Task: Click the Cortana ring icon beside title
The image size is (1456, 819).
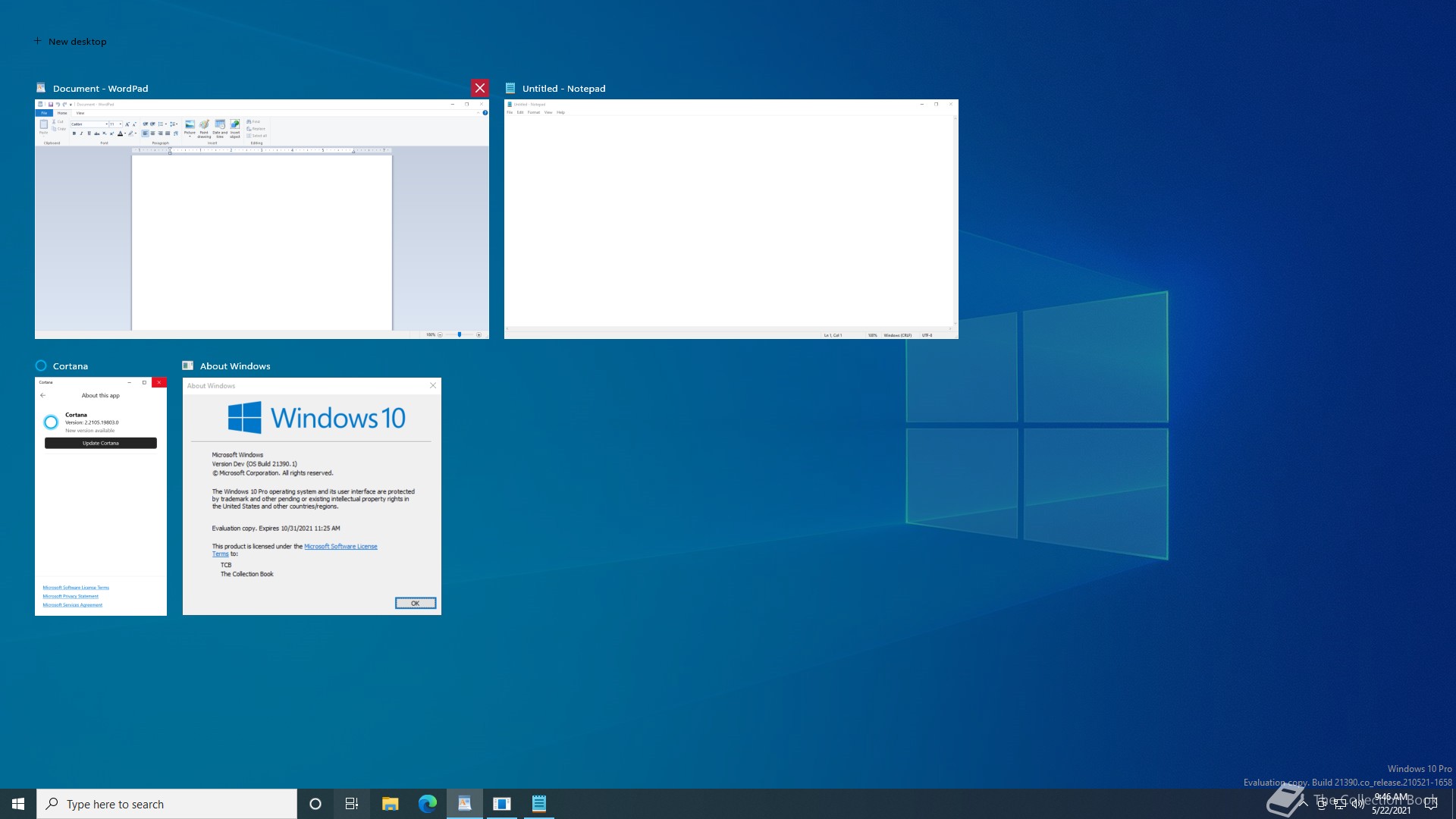Action: coord(41,366)
